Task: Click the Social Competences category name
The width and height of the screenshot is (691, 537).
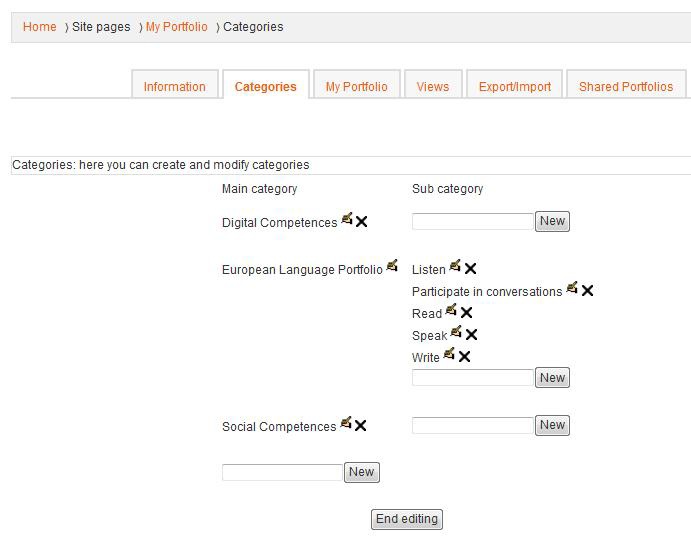Action: [279, 426]
